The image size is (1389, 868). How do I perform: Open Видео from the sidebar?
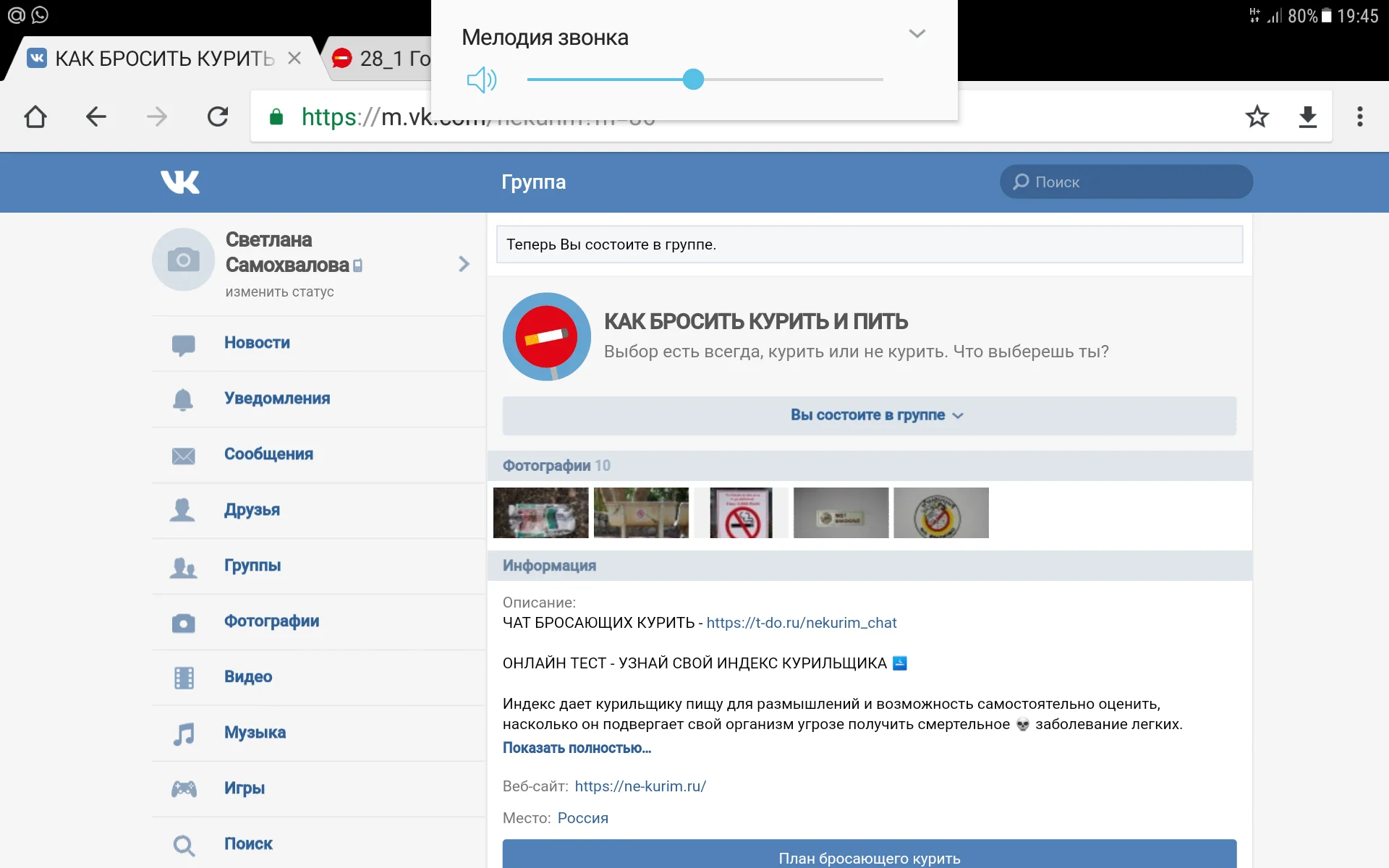247,676
